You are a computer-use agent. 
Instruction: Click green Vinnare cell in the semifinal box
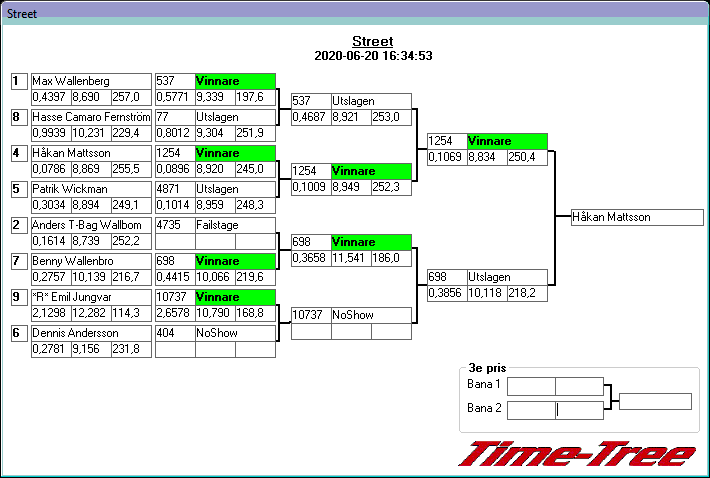tap(507, 141)
